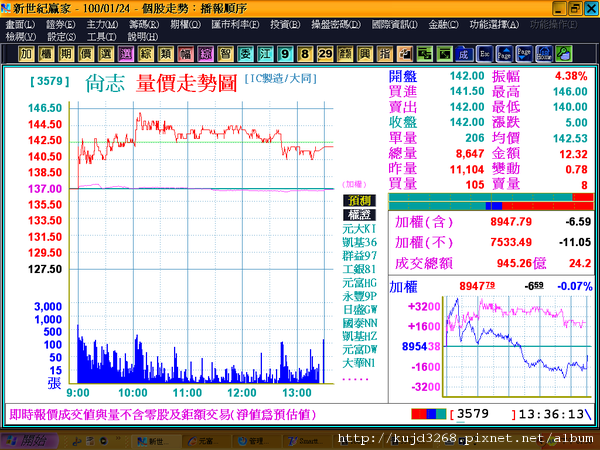Click the red-blue-teal color block in the status bar
The width and height of the screenshot is (600, 450).
[x=428, y=414]
